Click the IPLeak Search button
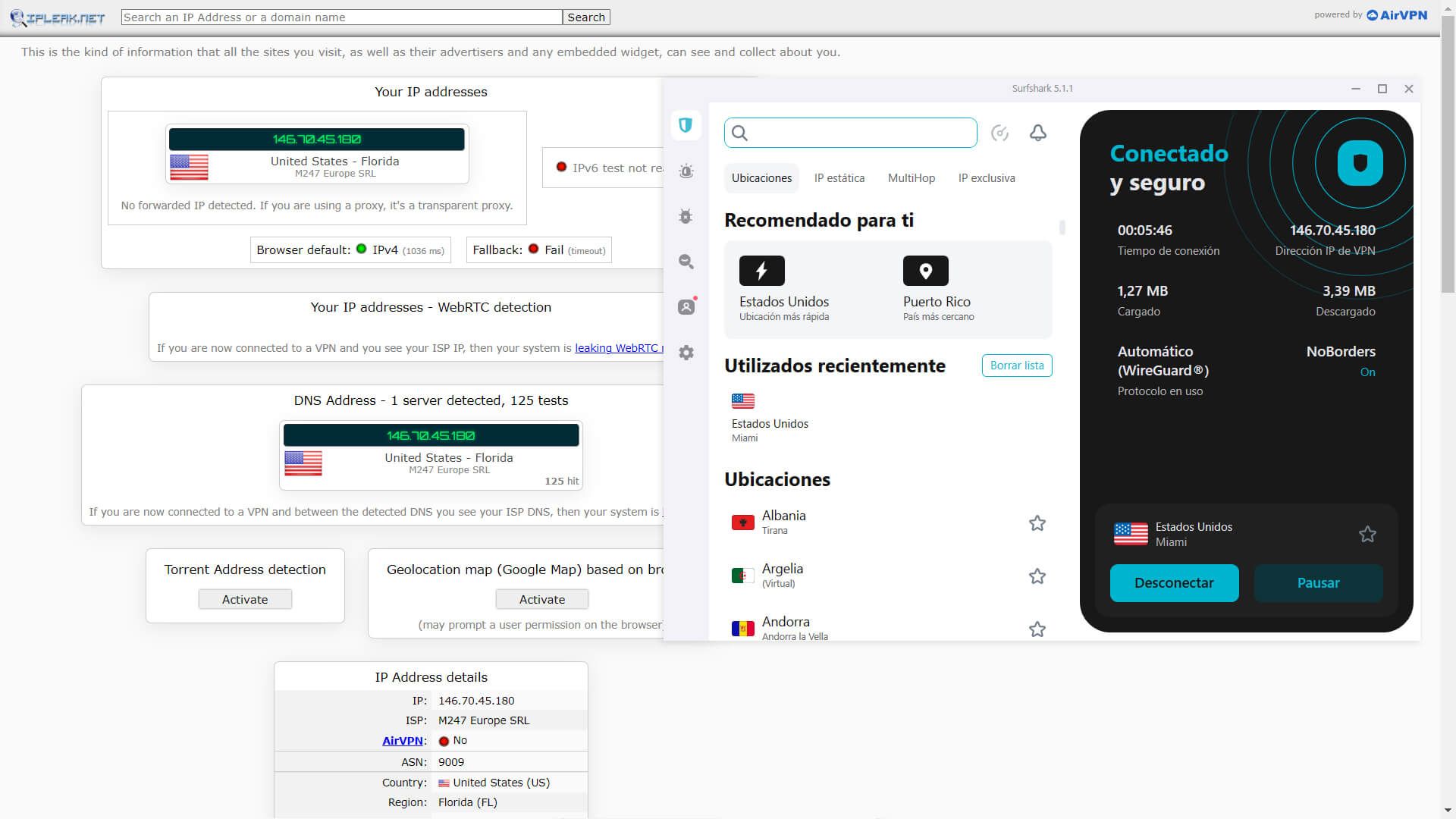 pyautogui.click(x=586, y=17)
